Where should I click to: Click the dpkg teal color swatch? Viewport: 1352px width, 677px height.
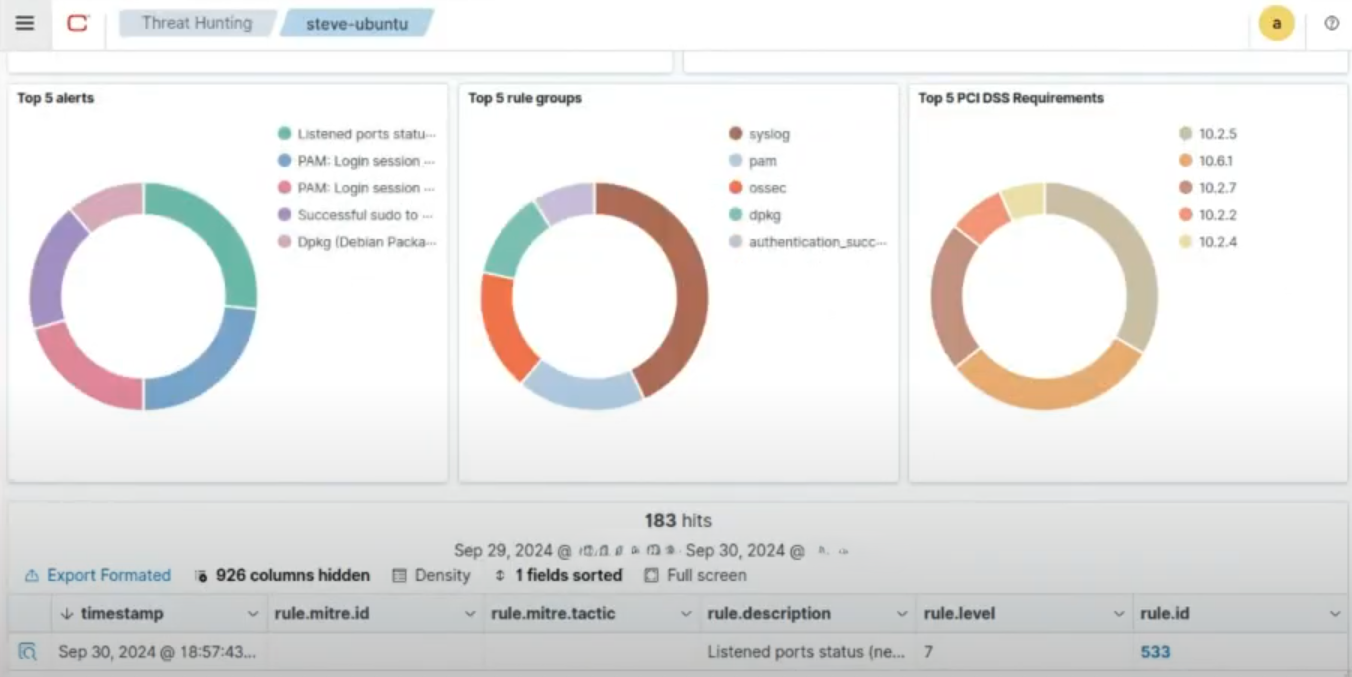tap(736, 215)
